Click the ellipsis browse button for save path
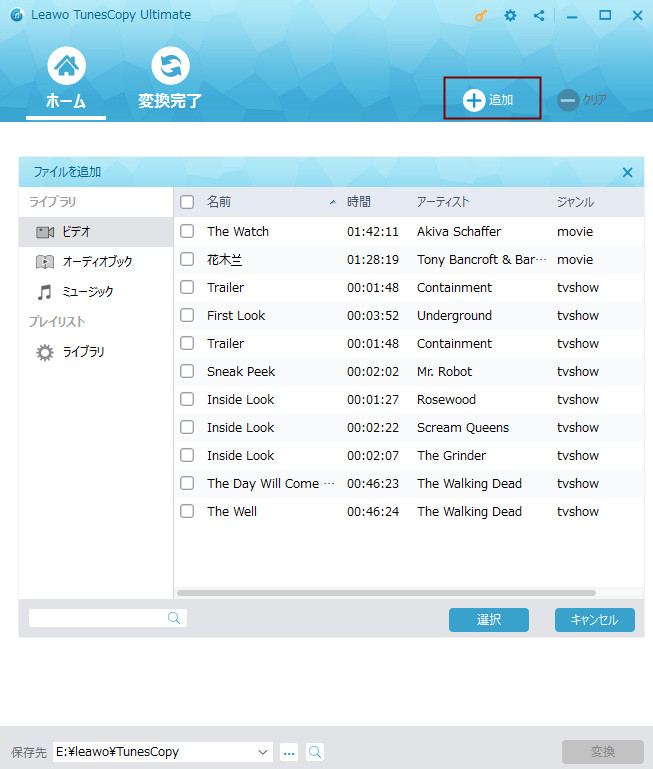This screenshot has height=769, width=653. tap(289, 752)
